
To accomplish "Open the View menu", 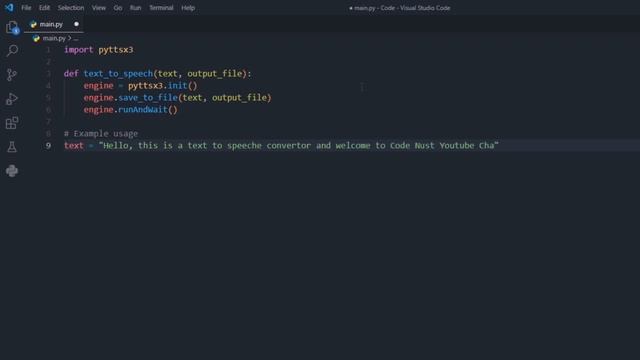I will click(98, 8).
